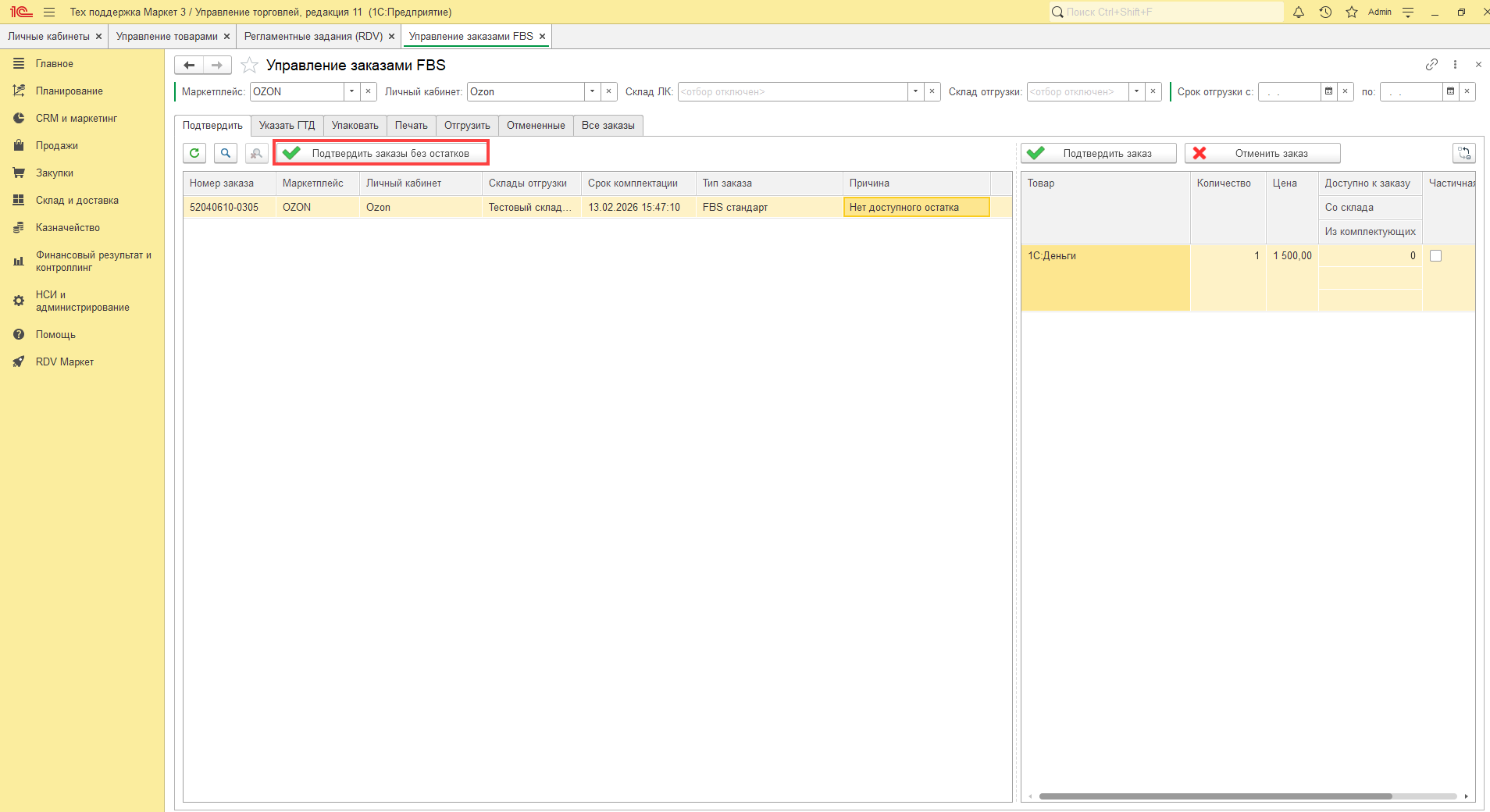Click the refresh list icon
Viewport: 1490px width, 812px height.
194,153
